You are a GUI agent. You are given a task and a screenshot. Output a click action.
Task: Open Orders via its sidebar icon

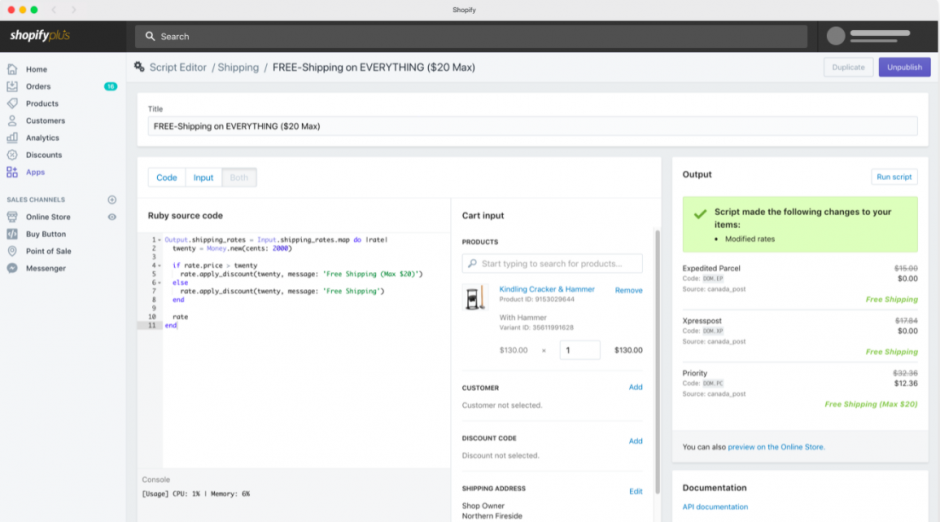click(12, 87)
